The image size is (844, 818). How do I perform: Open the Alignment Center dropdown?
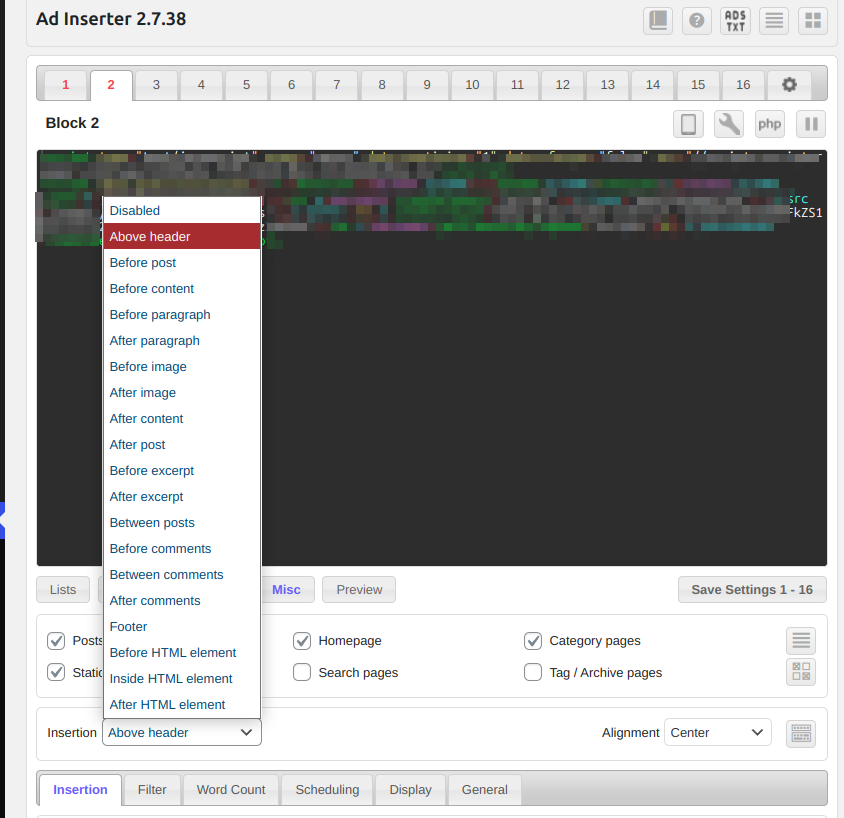717,733
